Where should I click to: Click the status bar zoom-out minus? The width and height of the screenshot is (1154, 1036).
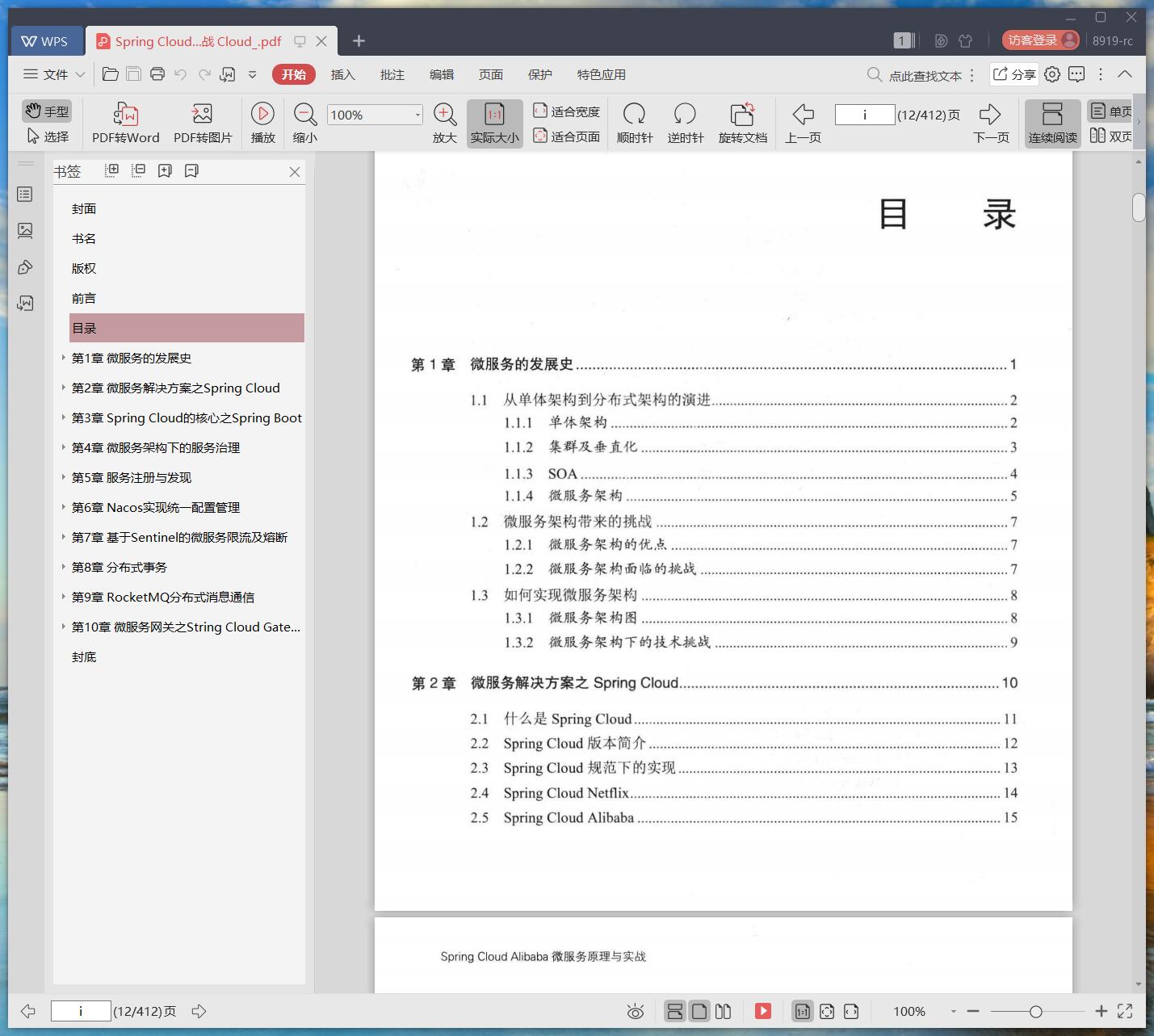point(972,1011)
